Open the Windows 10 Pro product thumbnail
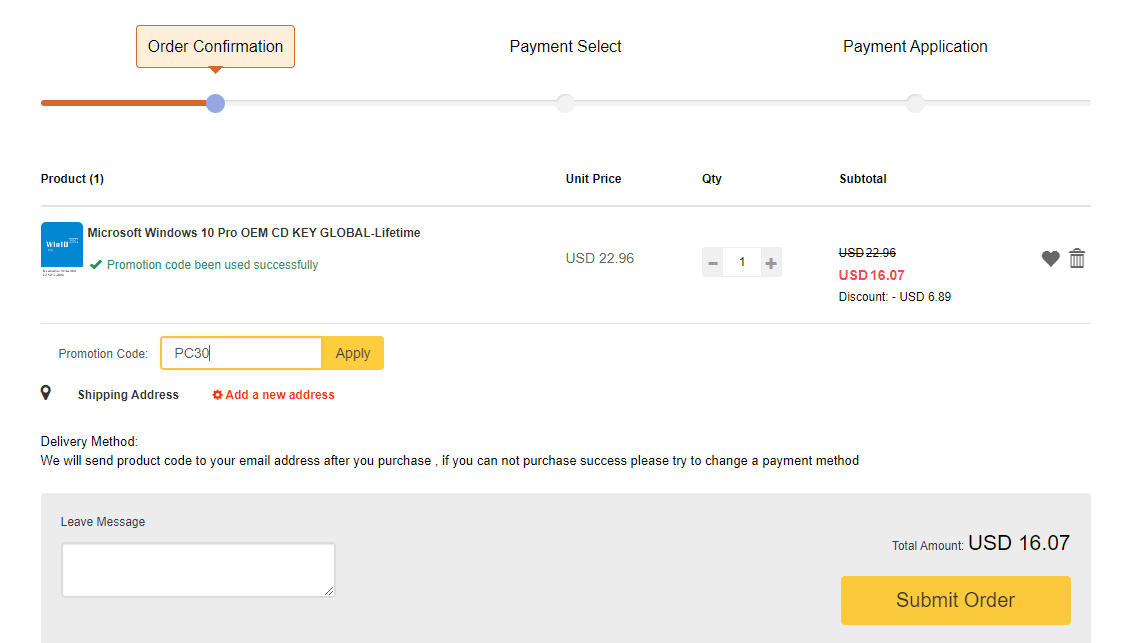Screen dimensions: 1143x643 point(62,246)
